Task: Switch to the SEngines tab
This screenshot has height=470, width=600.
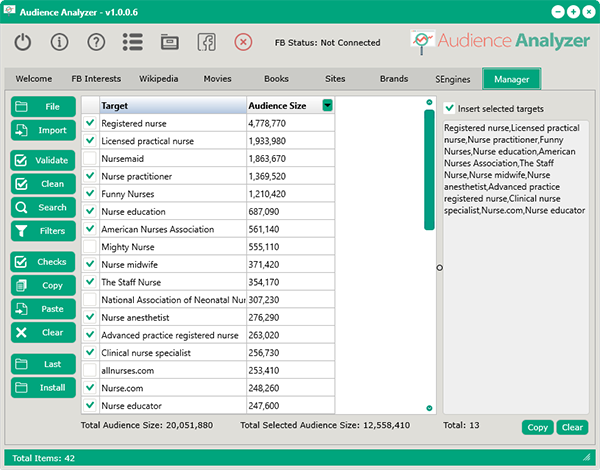Action: point(453,79)
